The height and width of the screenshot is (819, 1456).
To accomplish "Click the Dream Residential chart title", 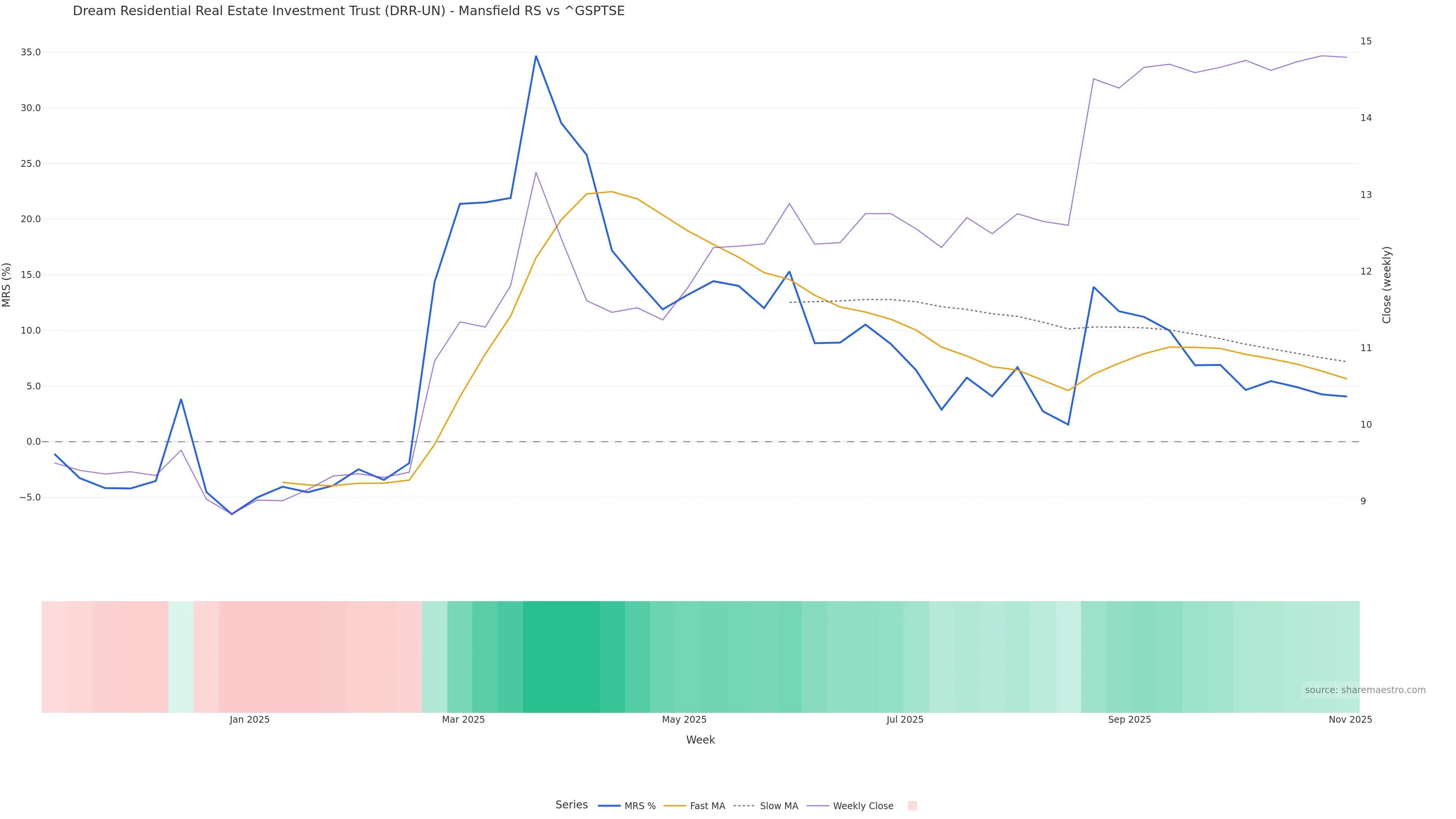I will pyautogui.click(x=348, y=11).
